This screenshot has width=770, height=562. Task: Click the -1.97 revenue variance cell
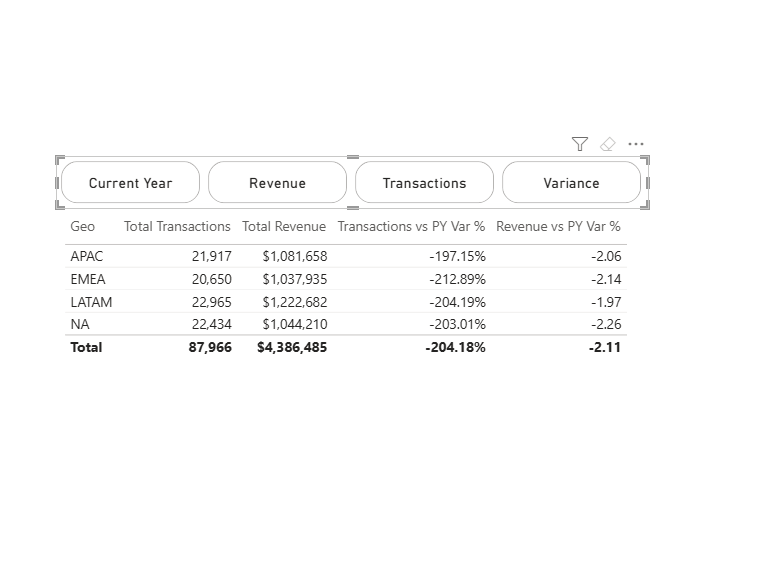tap(606, 302)
